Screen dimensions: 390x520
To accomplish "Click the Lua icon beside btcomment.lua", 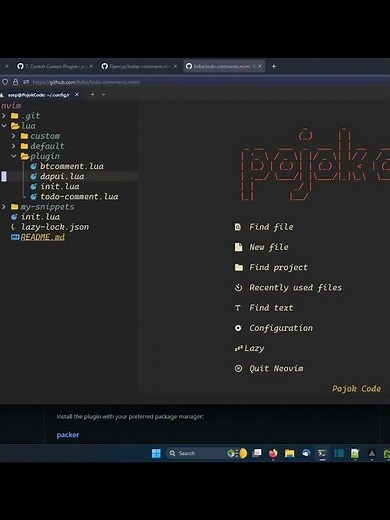I will (33, 166).
